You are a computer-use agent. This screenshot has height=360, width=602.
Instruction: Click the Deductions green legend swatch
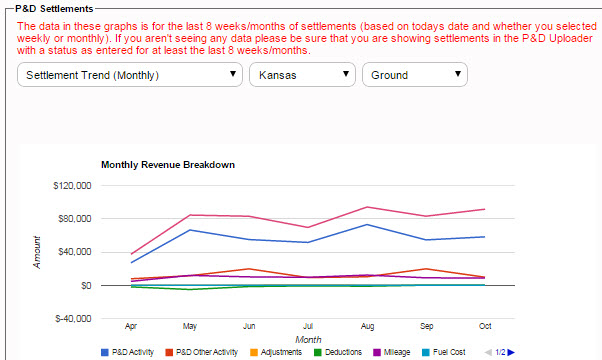pyautogui.click(x=318, y=352)
